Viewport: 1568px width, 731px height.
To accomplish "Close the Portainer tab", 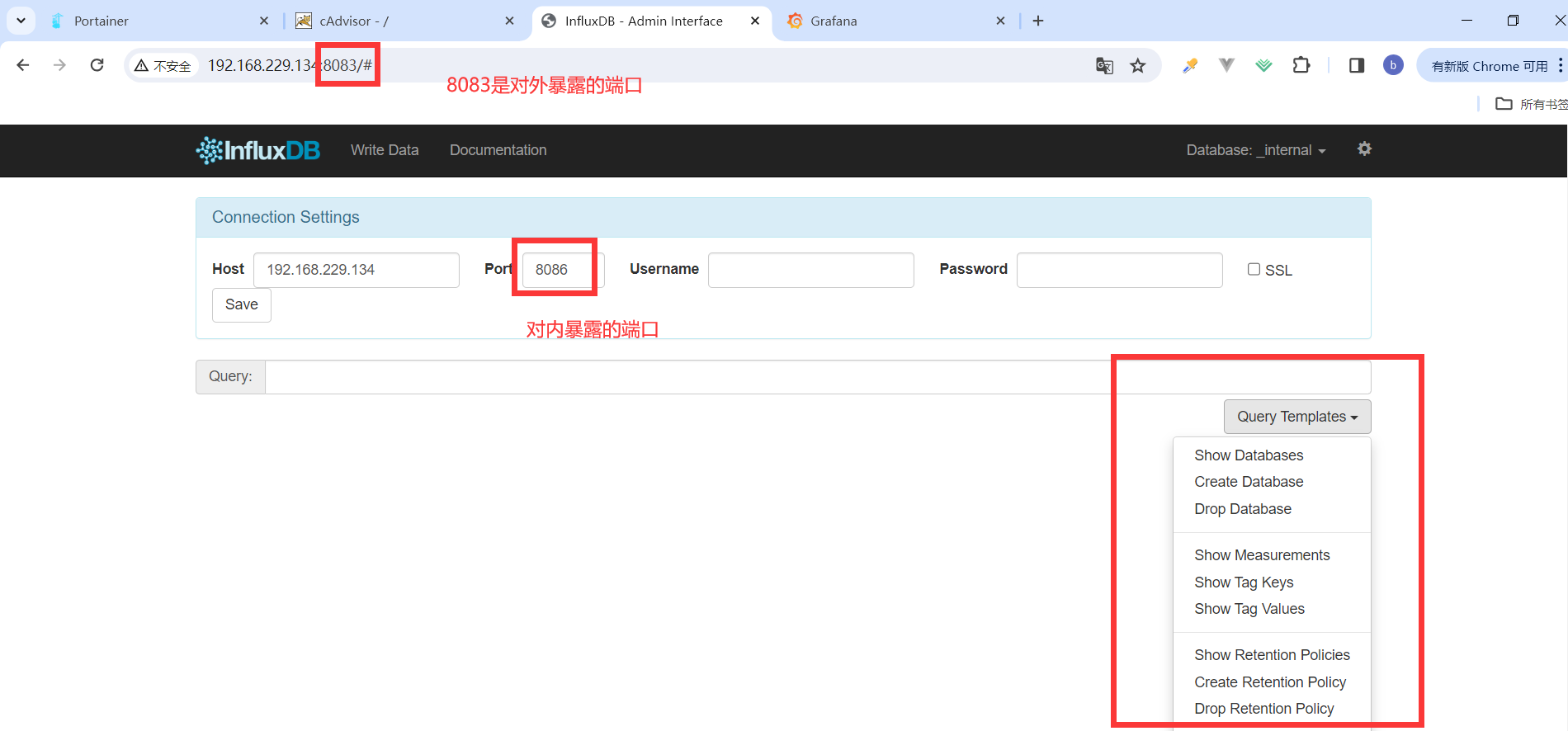I will click(264, 21).
